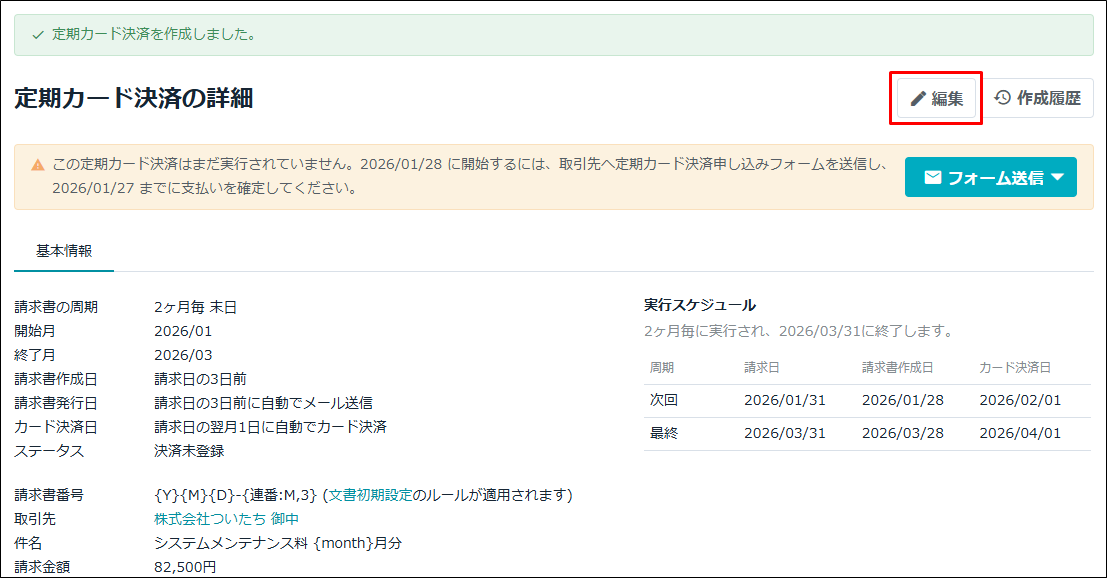Click the 請求日 column header
Image resolution: width=1107 pixels, height=578 pixels.
coord(759,368)
